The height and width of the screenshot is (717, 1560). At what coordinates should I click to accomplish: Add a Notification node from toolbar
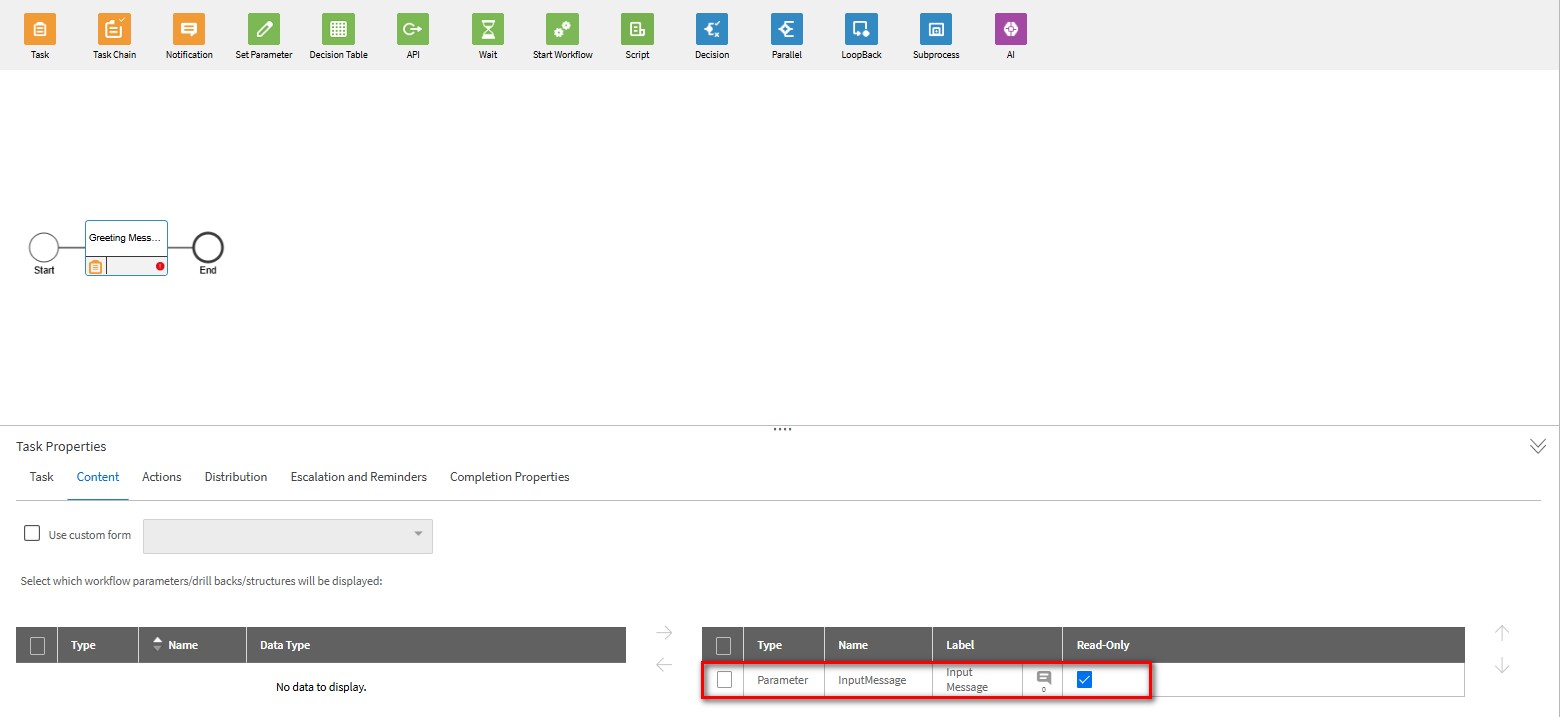[189, 29]
